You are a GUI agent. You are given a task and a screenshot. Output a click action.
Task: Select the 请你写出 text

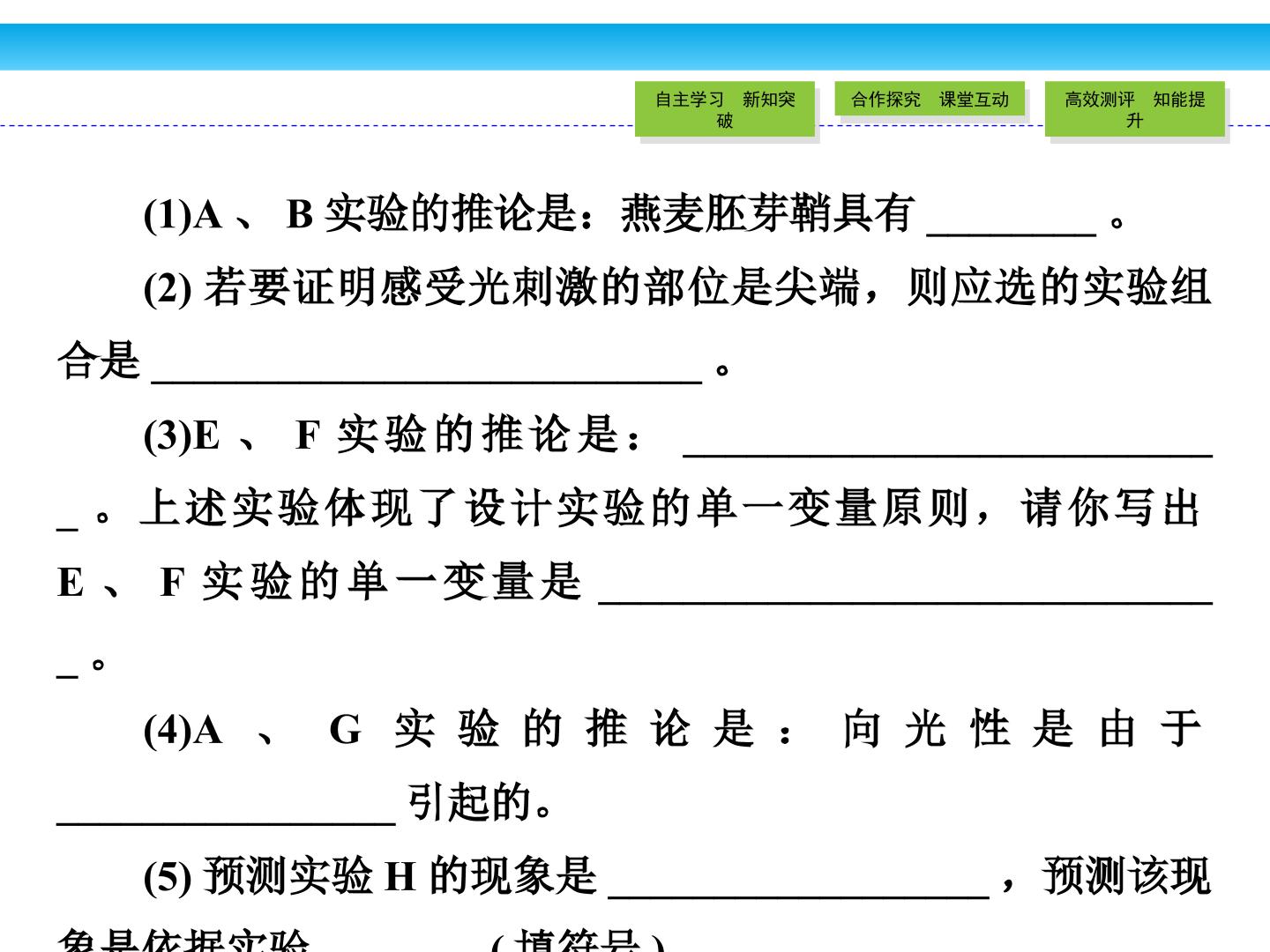click(x=1112, y=509)
